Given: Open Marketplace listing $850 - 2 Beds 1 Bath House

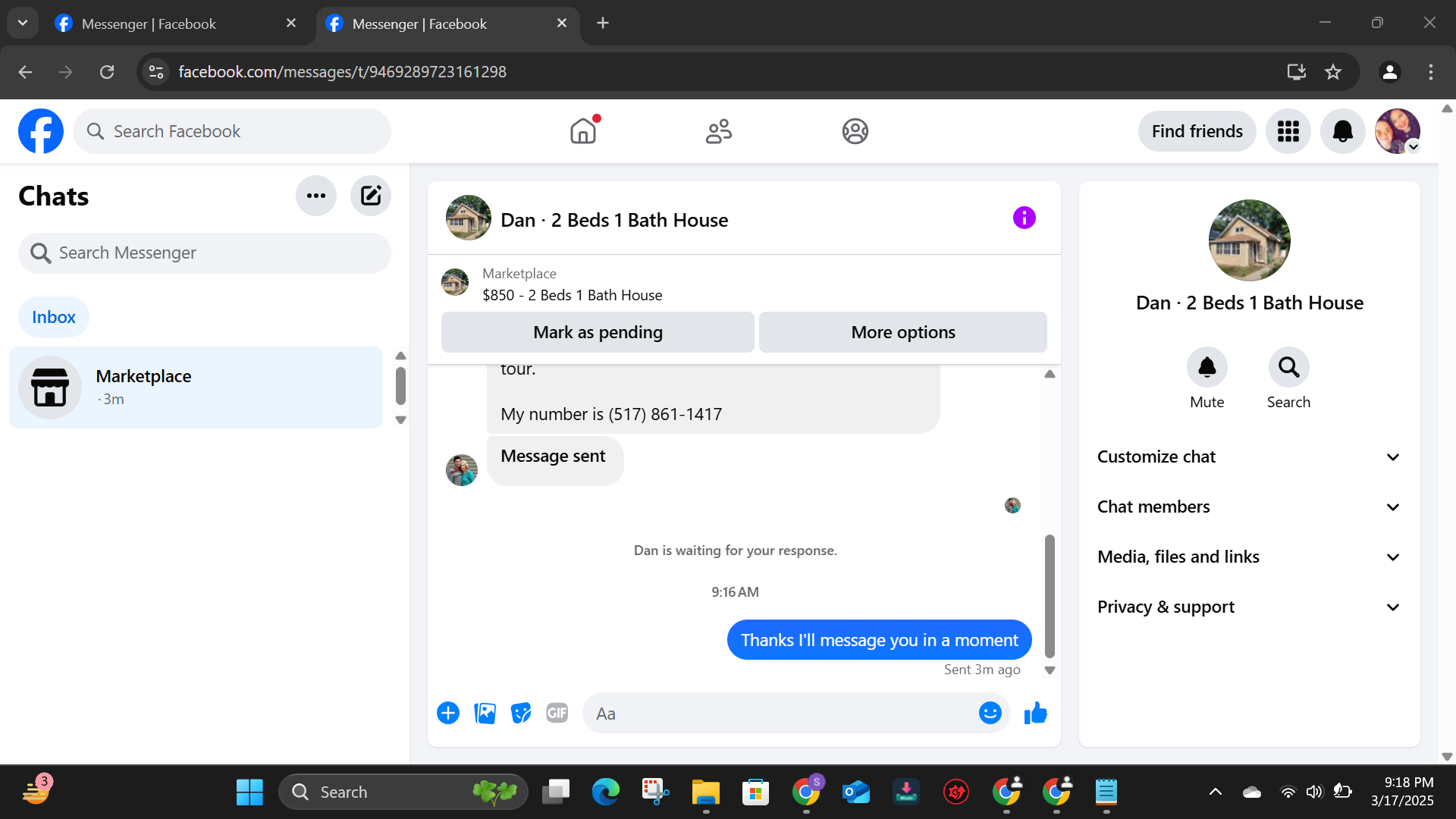Looking at the screenshot, I should (572, 295).
